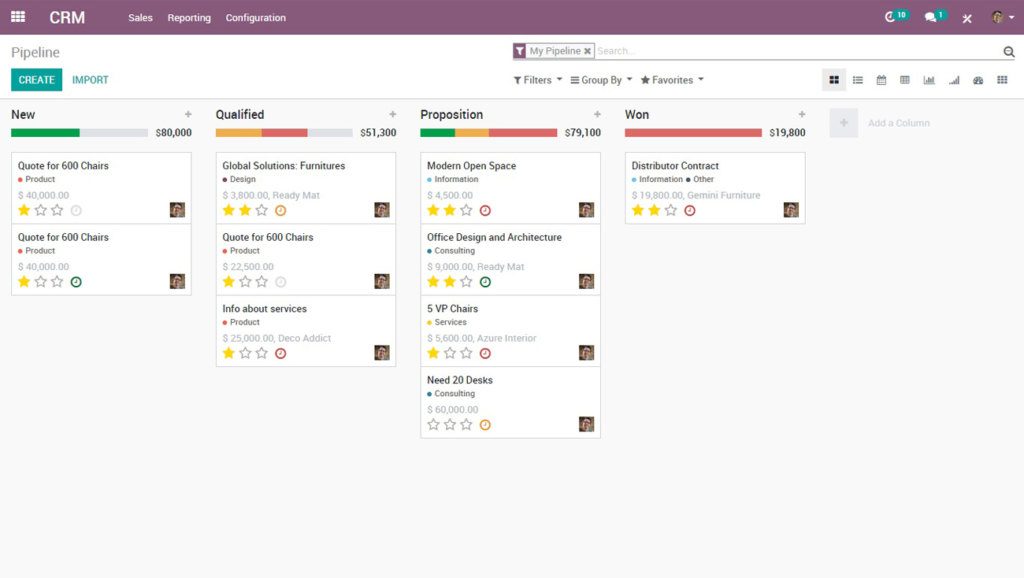
Task: Open the messaging conversations icon
Action: tap(931, 16)
